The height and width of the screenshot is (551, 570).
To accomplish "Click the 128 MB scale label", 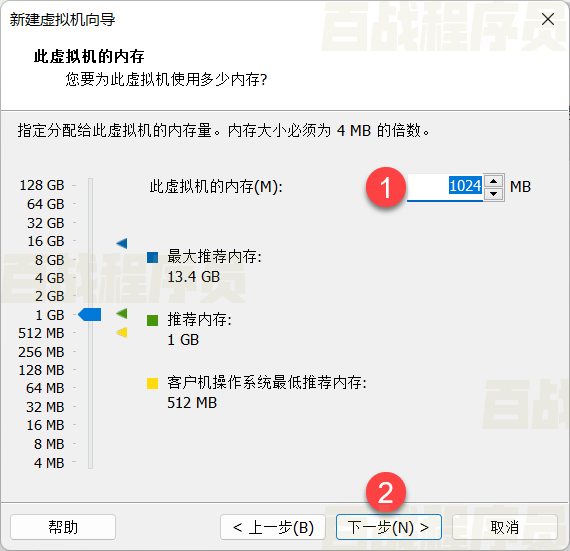I will (41, 370).
